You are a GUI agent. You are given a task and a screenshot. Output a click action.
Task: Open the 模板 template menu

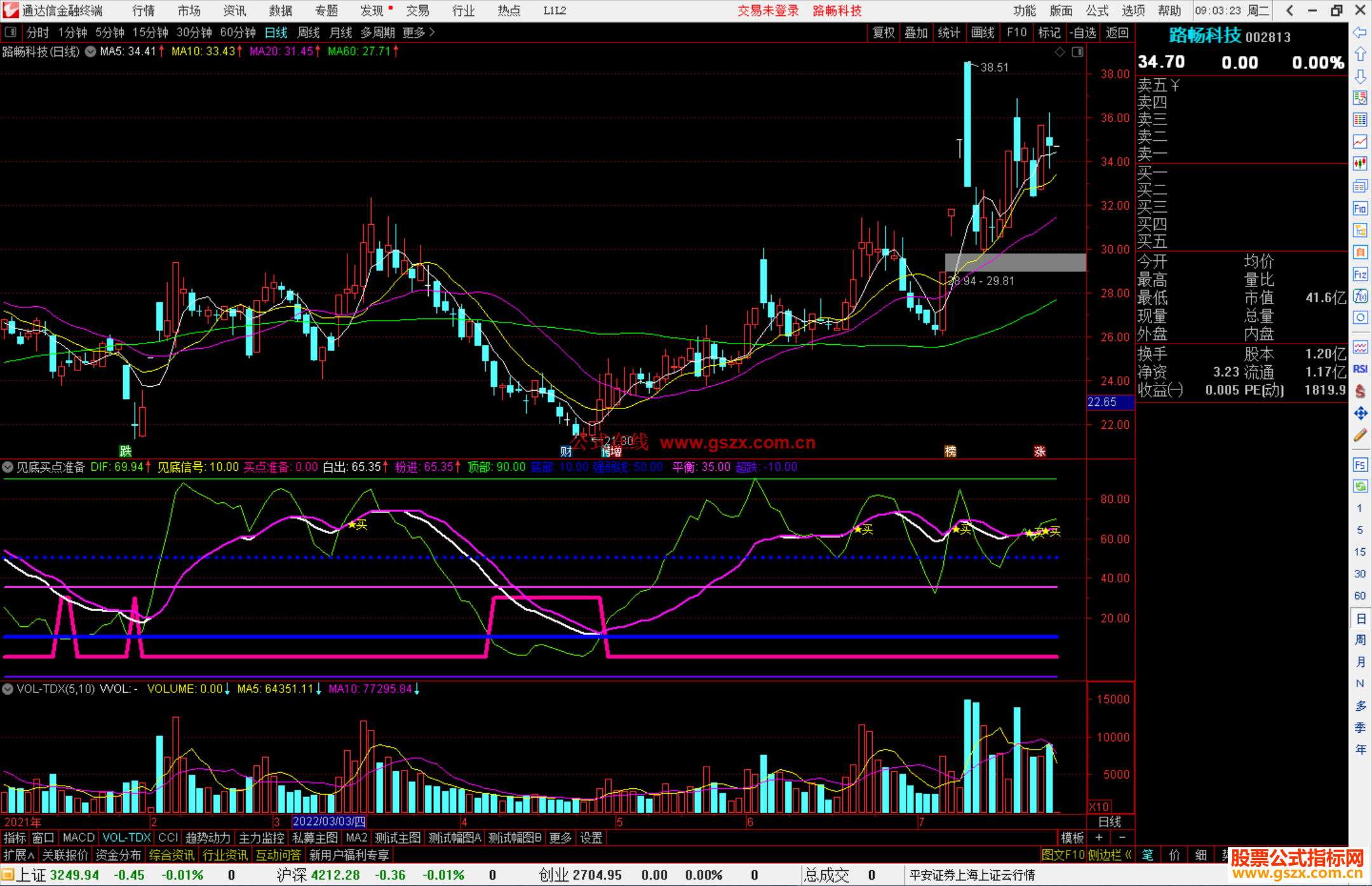(x=1073, y=838)
